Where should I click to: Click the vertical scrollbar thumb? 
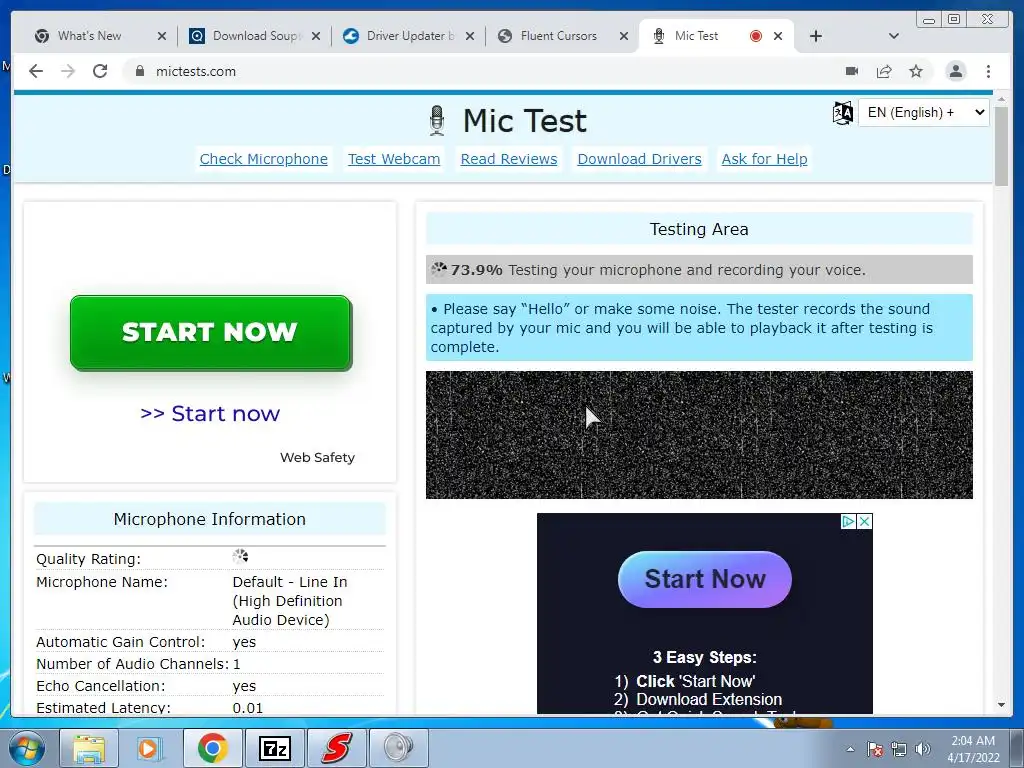1001,146
